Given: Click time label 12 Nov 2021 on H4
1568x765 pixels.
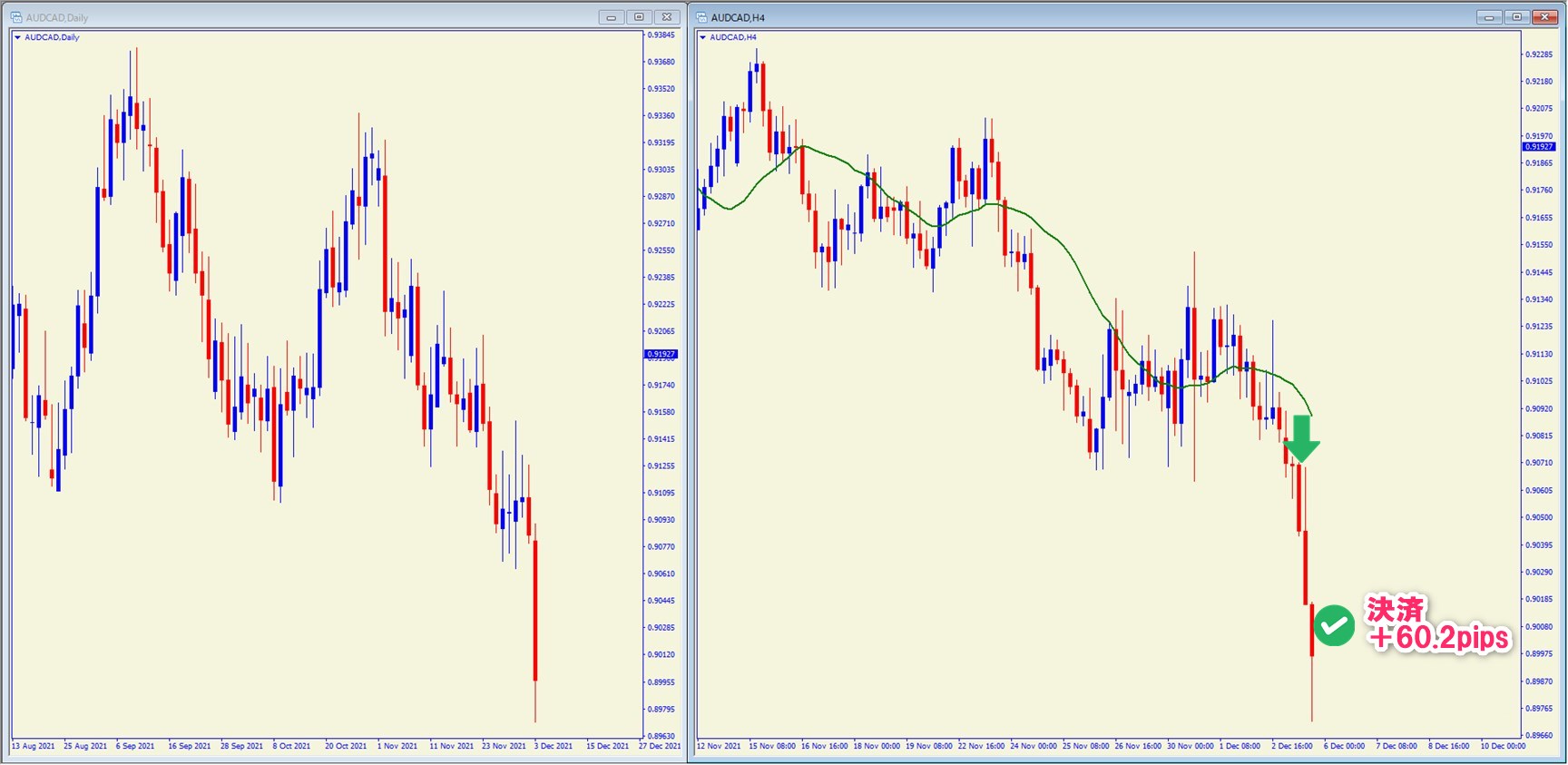Looking at the screenshot, I should point(719,746).
